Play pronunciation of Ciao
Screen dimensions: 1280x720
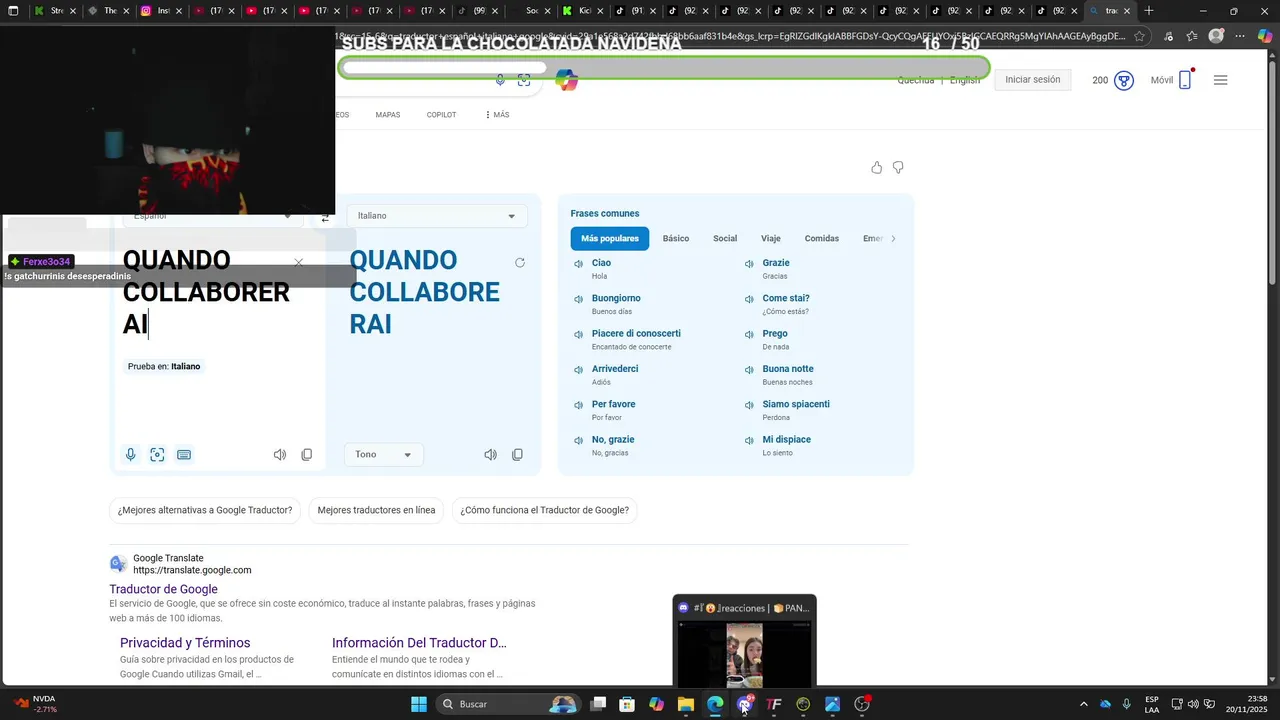tap(578, 264)
